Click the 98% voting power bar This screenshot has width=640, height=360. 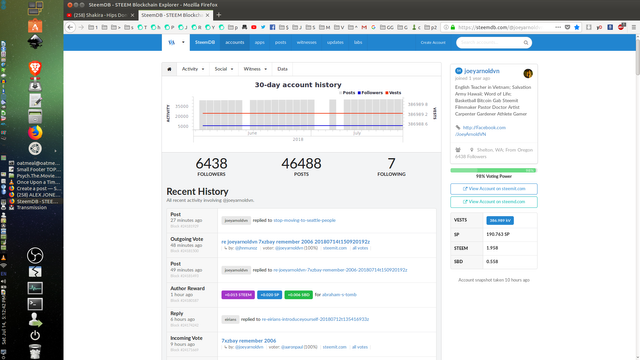(x=493, y=170)
